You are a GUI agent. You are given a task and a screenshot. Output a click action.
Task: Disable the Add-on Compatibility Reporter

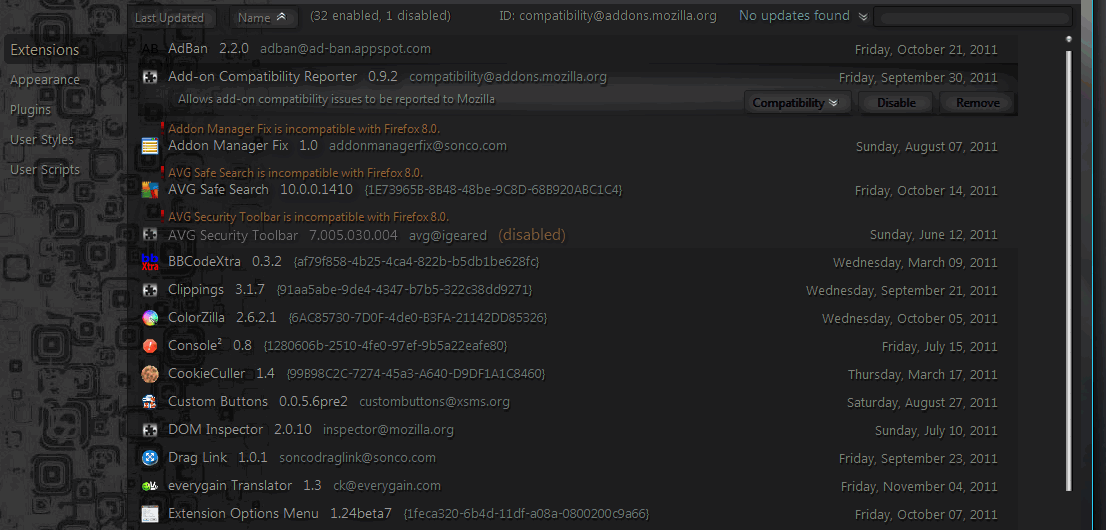(896, 102)
